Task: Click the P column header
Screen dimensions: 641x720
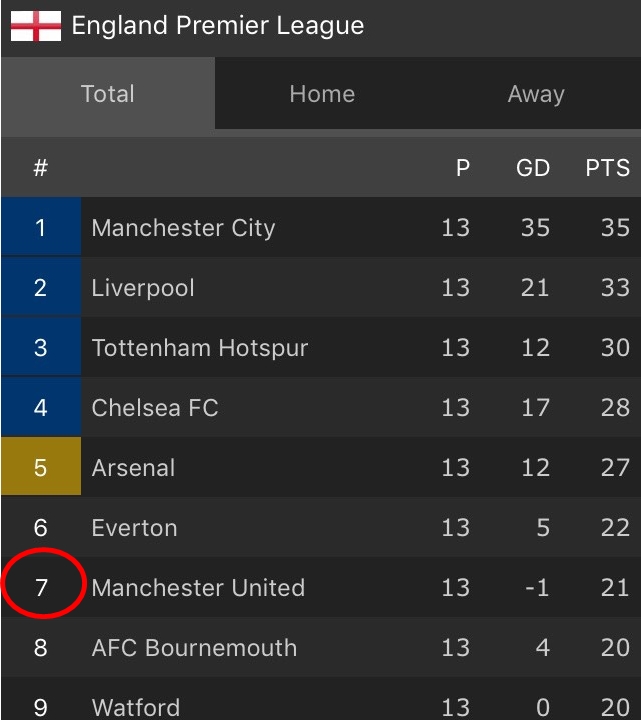Action: tap(463, 168)
